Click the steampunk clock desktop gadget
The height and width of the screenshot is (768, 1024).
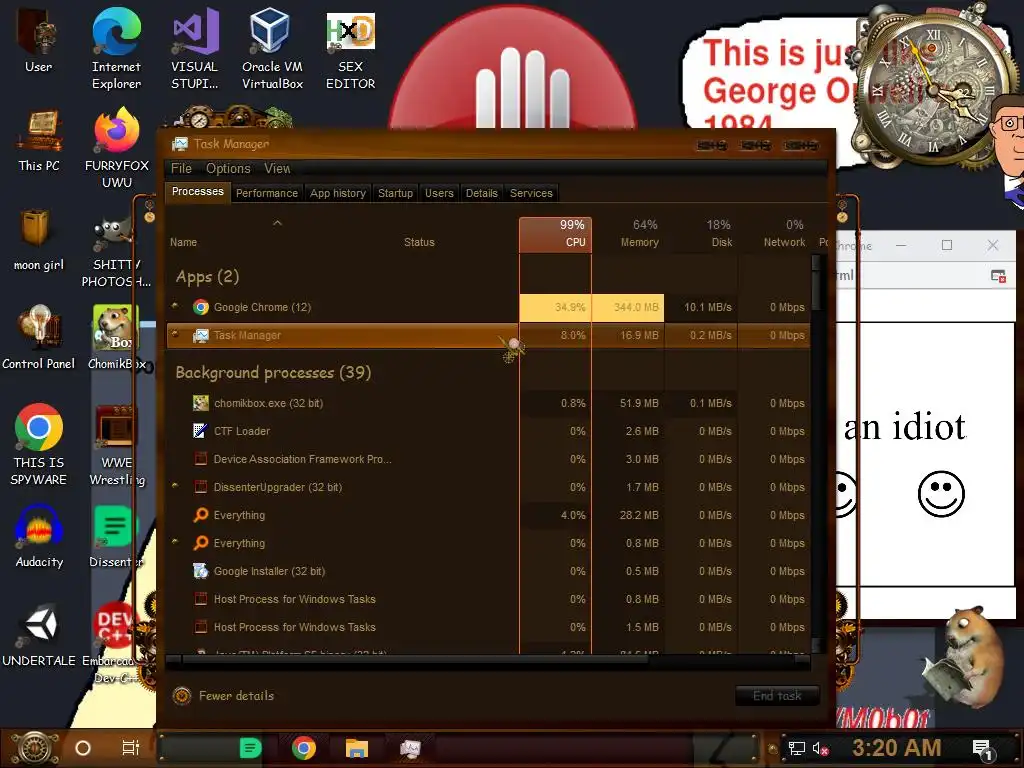[934, 88]
